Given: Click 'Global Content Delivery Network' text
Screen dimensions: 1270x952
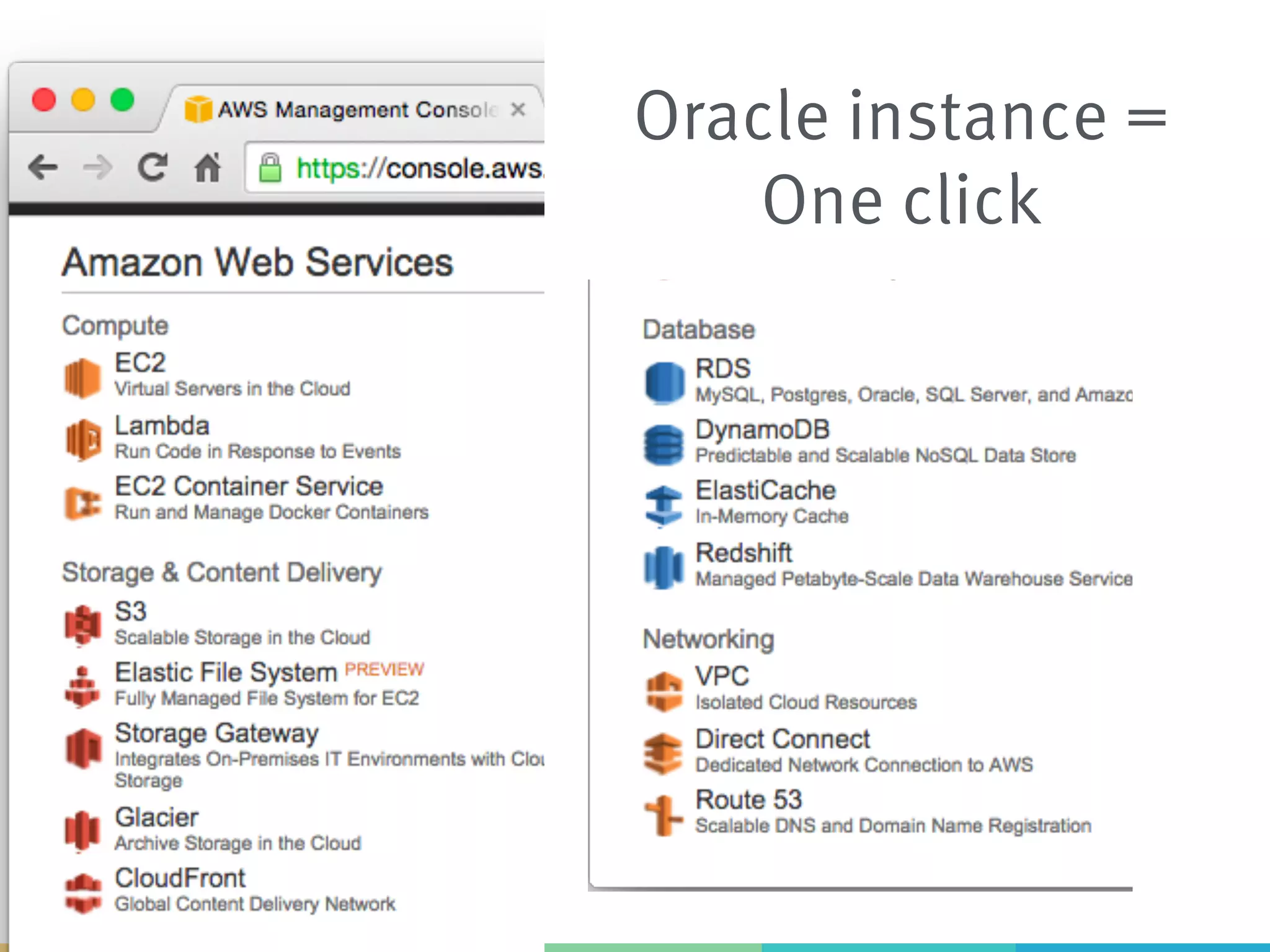Looking at the screenshot, I should point(255,904).
